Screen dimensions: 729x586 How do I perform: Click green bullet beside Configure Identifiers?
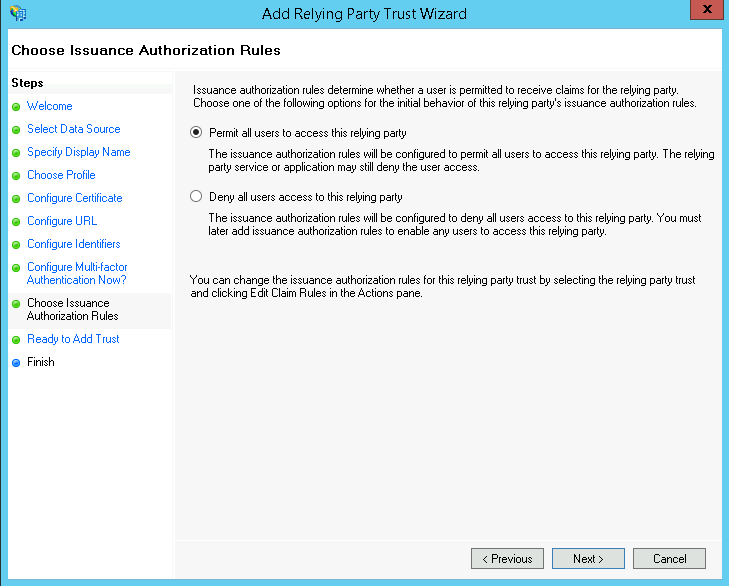(16, 245)
